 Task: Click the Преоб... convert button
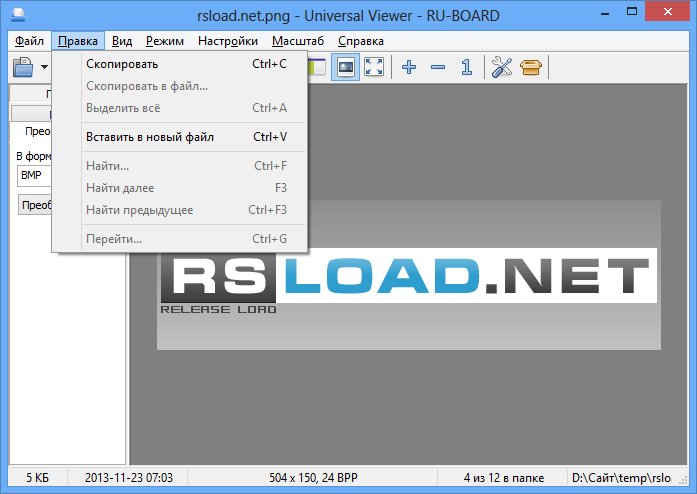pyautogui.click(x=35, y=205)
